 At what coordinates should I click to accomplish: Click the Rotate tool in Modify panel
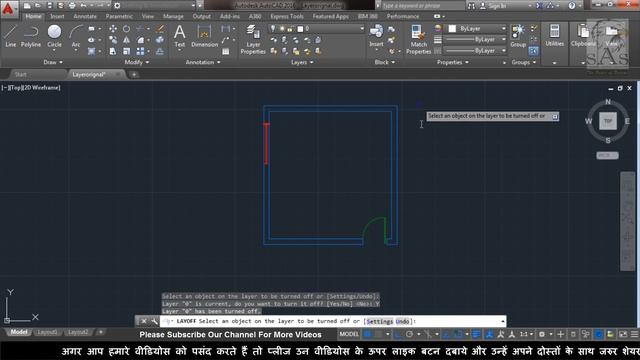(127, 29)
